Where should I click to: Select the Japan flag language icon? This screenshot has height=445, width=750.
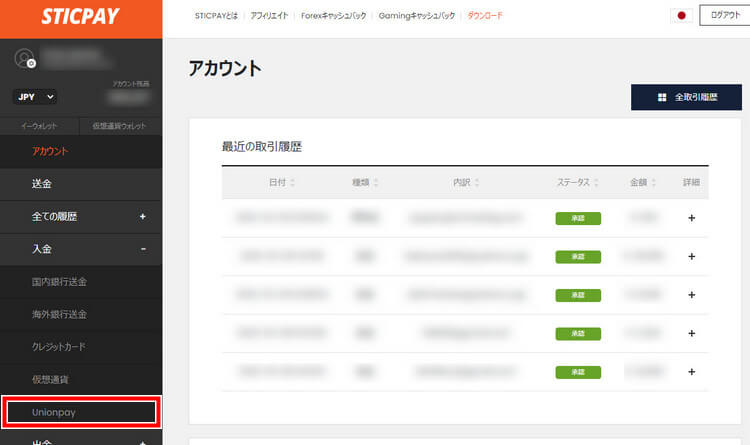[681, 15]
